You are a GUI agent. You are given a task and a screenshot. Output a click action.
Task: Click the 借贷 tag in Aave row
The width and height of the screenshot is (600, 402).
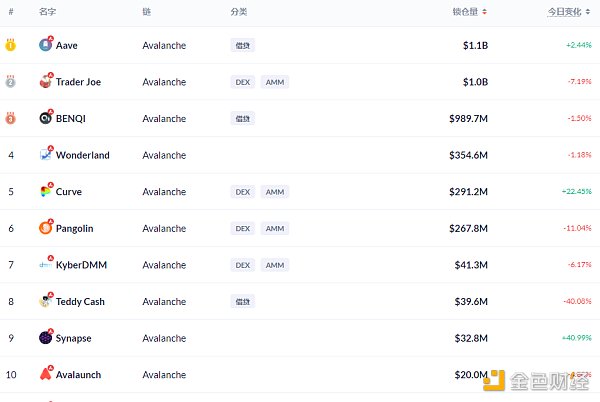click(x=242, y=45)
